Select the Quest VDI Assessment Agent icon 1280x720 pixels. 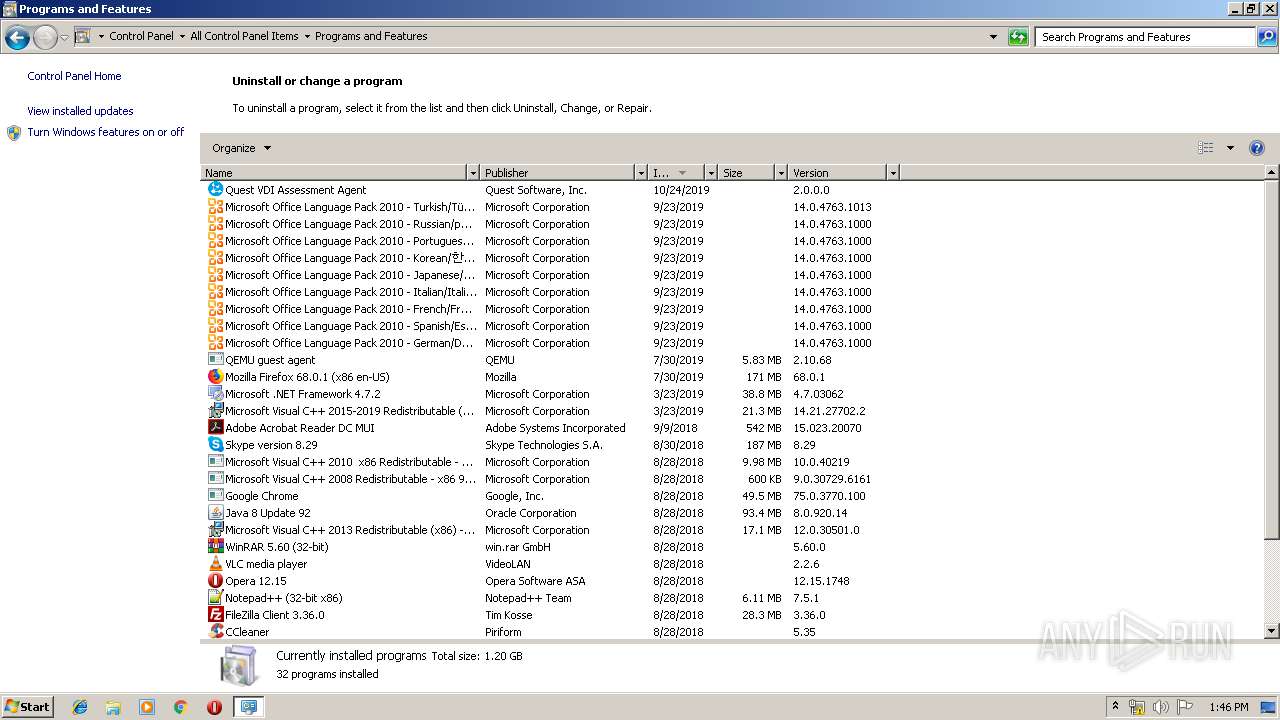[x=215, y=189]
